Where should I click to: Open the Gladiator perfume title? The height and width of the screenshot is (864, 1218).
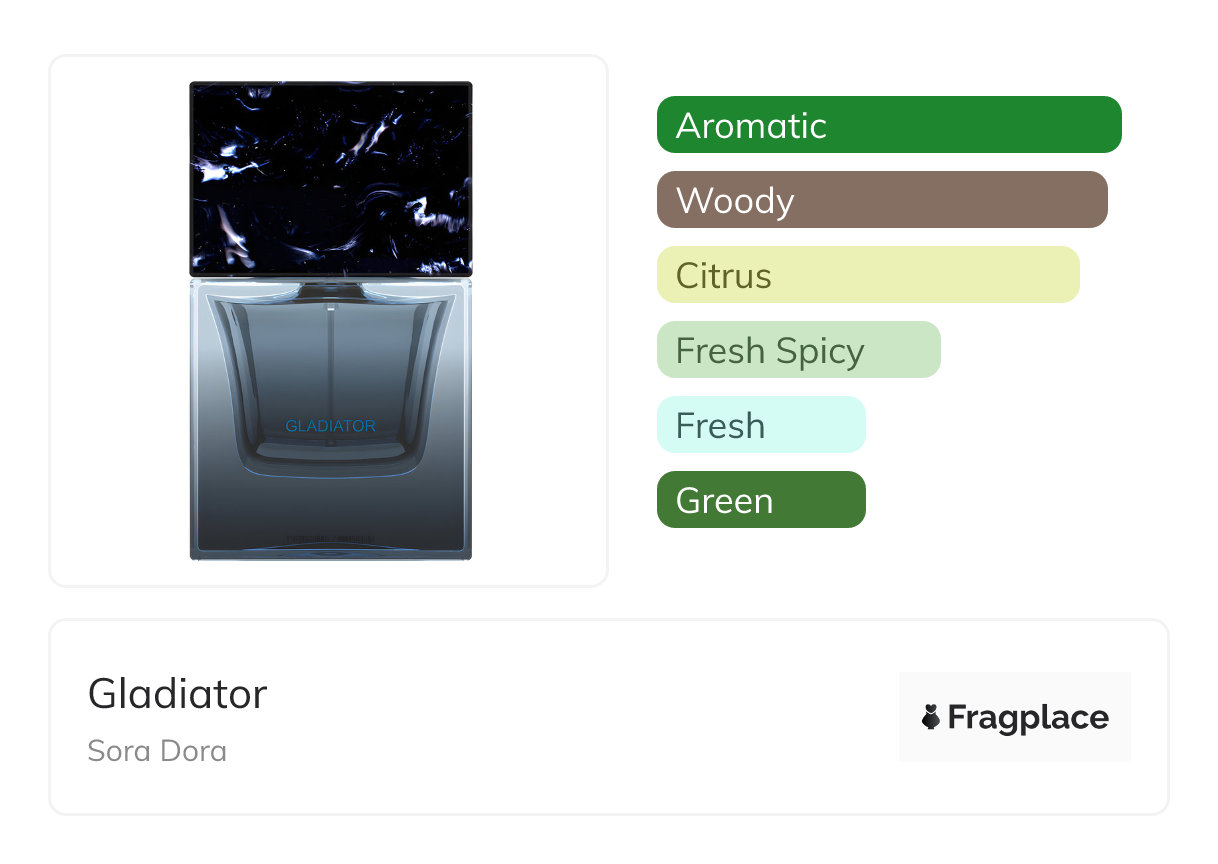177,694
